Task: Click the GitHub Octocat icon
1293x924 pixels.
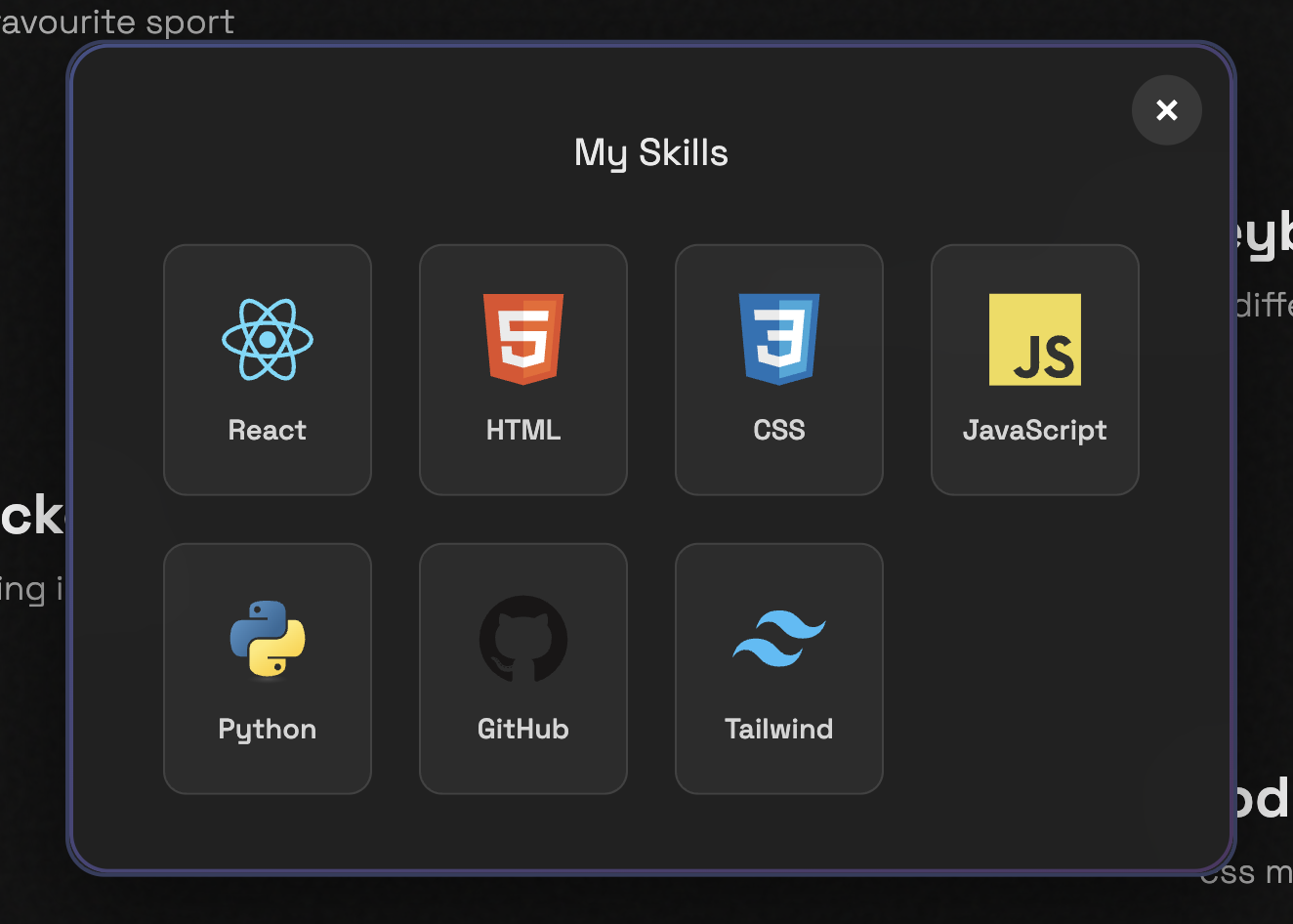Action: 523,639
